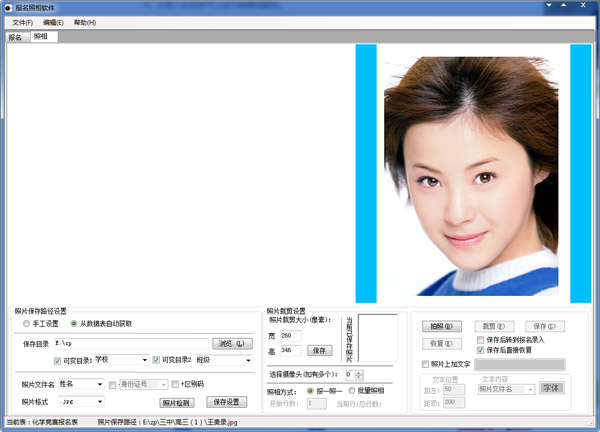Click the 拍照 capture button
The width and height of the screenshot is (600, 432).
pyautogui.click(x=443, y=326)
